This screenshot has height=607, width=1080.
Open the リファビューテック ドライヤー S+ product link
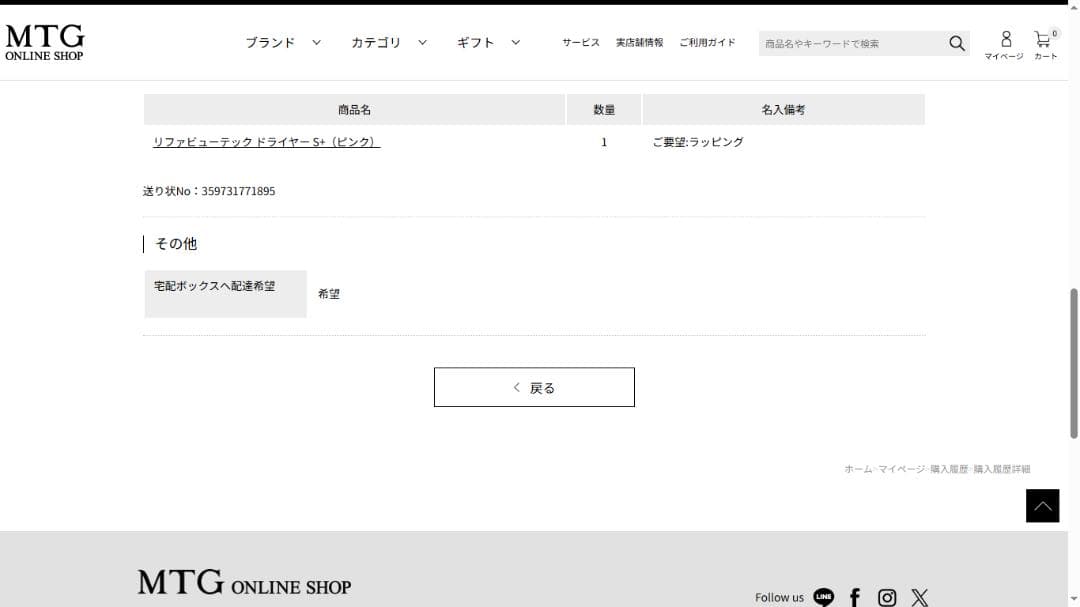pos(265,142)
